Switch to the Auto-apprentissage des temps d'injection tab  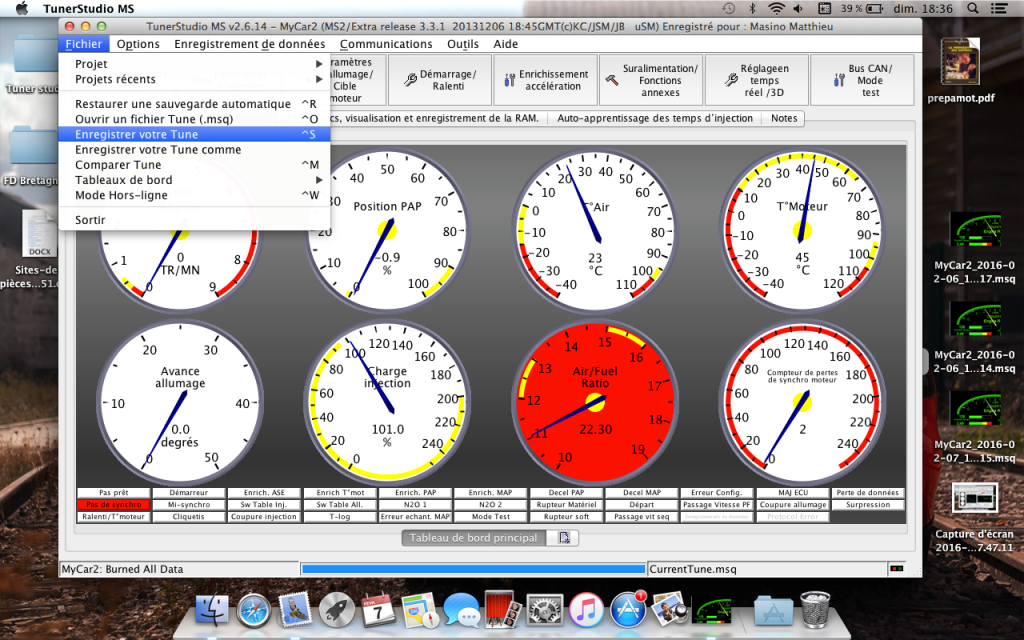655,118
